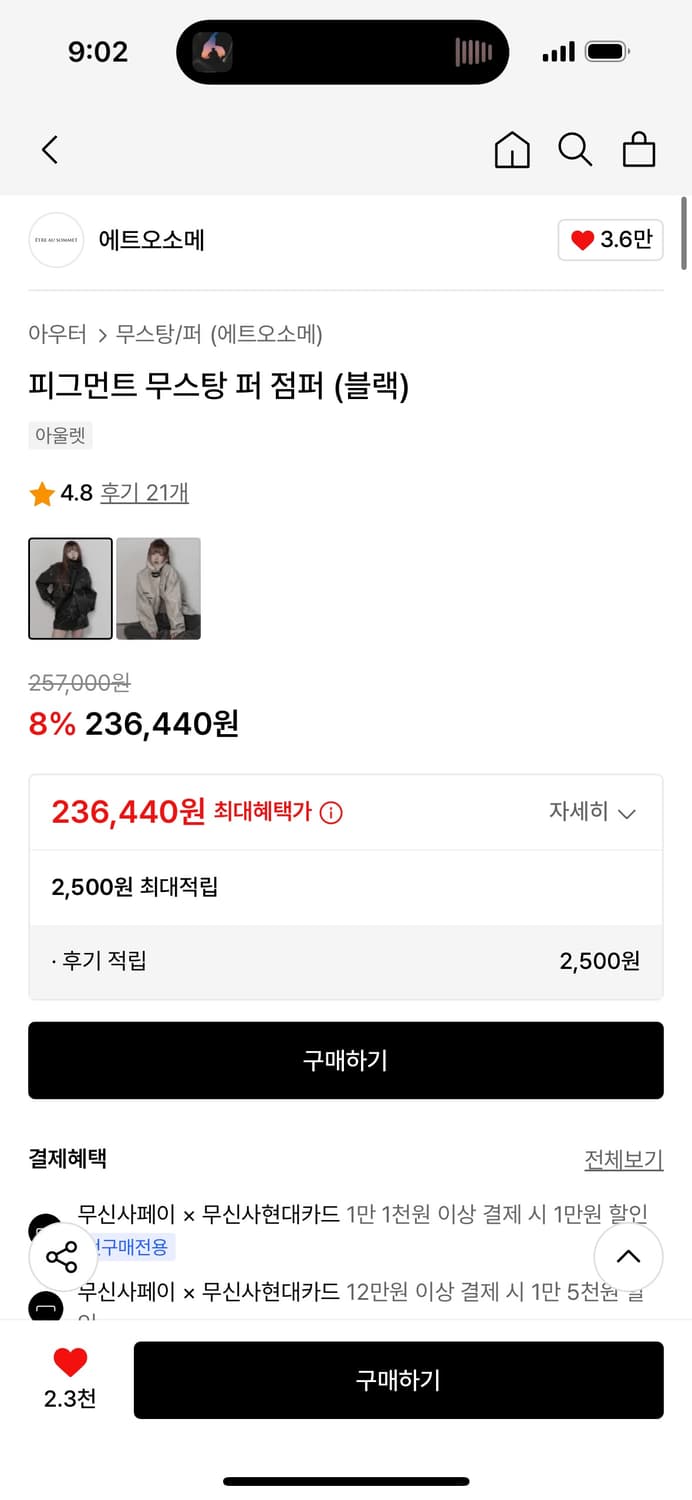Image resolution: width=692 pixels, height=1500 pixels.
Task: Toggle product like heart showing 2.3천
Action: (70, 1377)
